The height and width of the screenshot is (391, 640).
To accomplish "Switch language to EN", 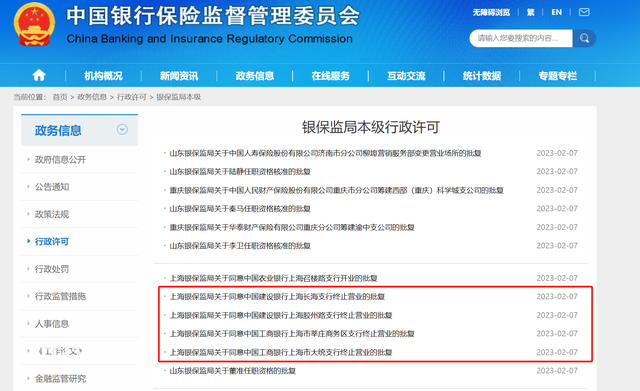I will pos(556,12).
